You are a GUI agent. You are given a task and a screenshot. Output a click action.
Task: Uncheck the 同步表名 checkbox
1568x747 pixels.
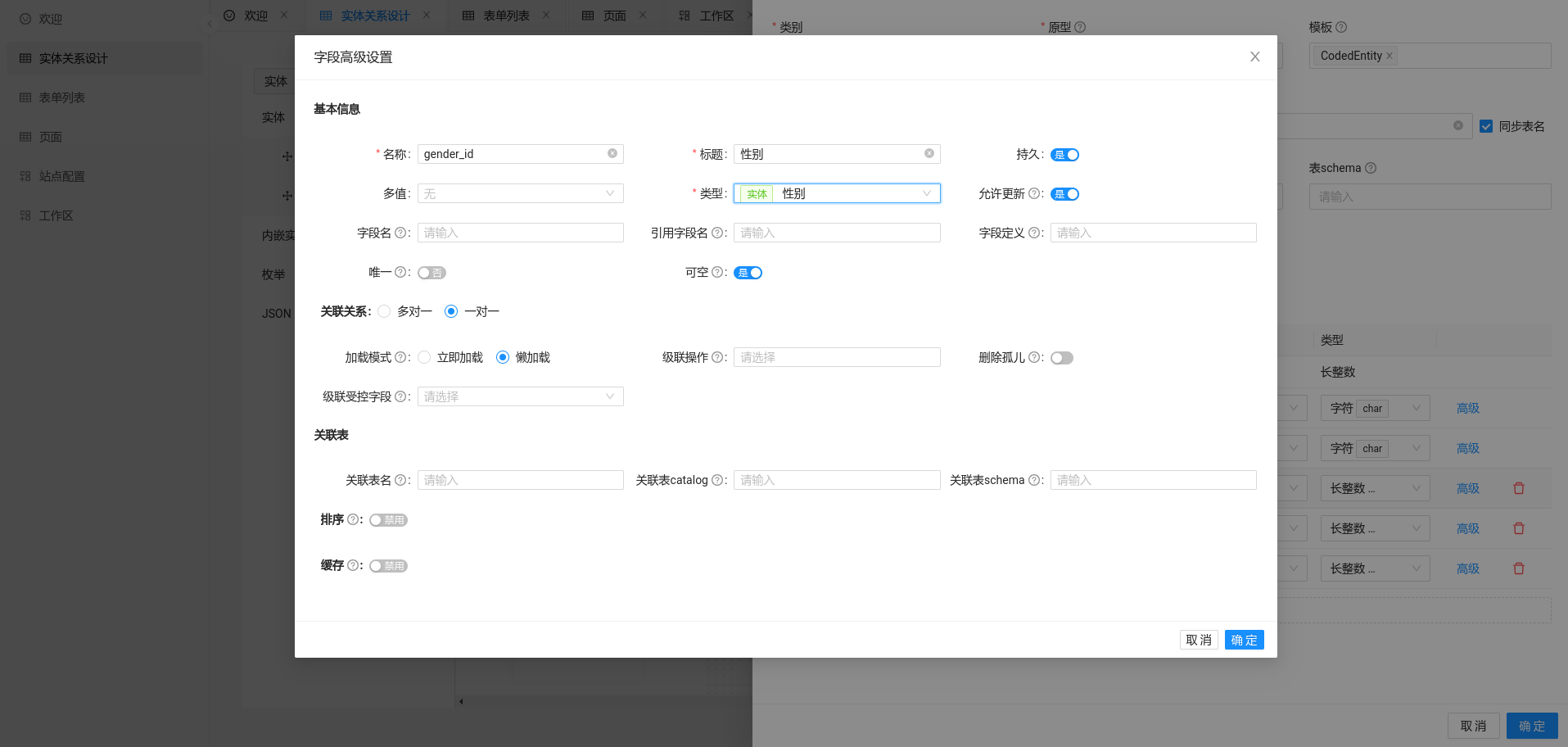pos(1486,126)
